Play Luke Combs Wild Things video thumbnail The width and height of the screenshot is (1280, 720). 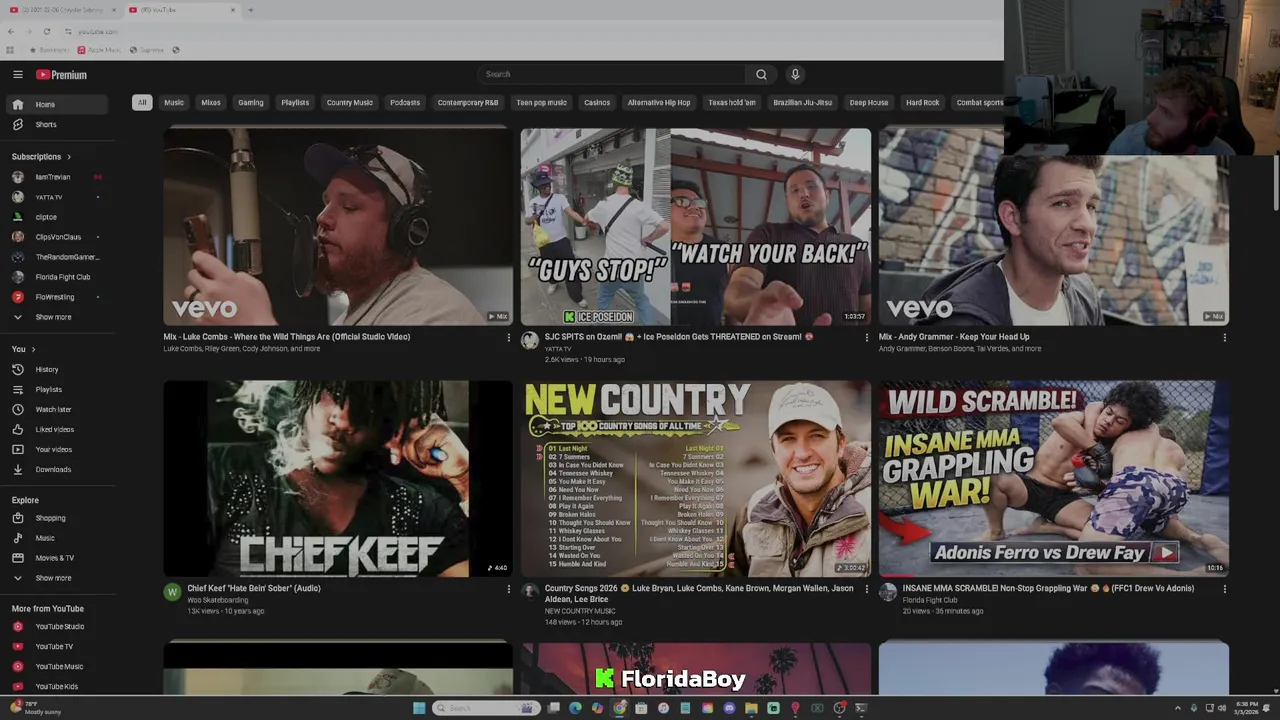pos(338,226)
